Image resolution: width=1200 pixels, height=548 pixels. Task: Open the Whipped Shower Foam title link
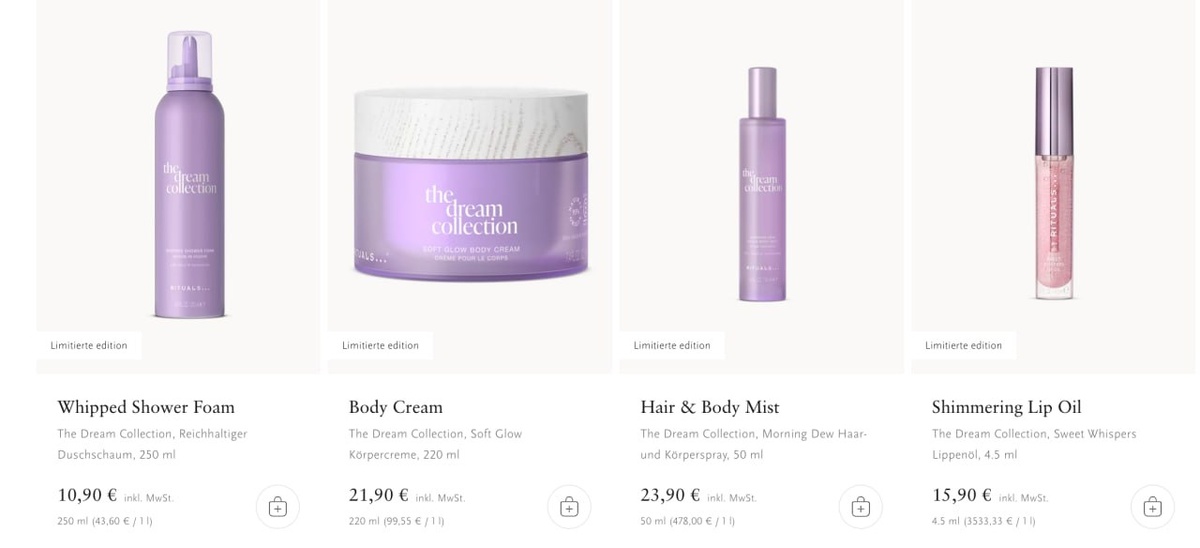tap(146, 407)
